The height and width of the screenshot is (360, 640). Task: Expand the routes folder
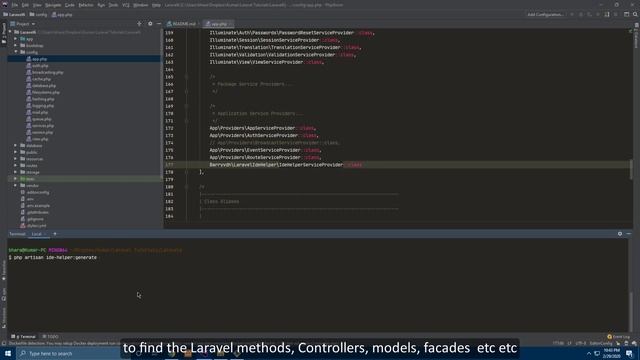point(16,165)
